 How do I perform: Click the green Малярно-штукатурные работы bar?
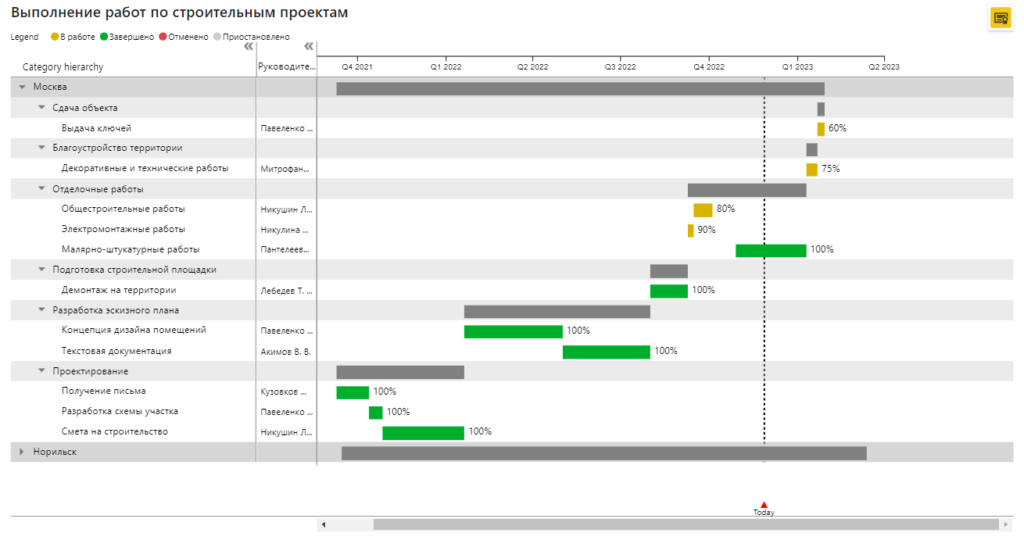click(x=771, y=251)
